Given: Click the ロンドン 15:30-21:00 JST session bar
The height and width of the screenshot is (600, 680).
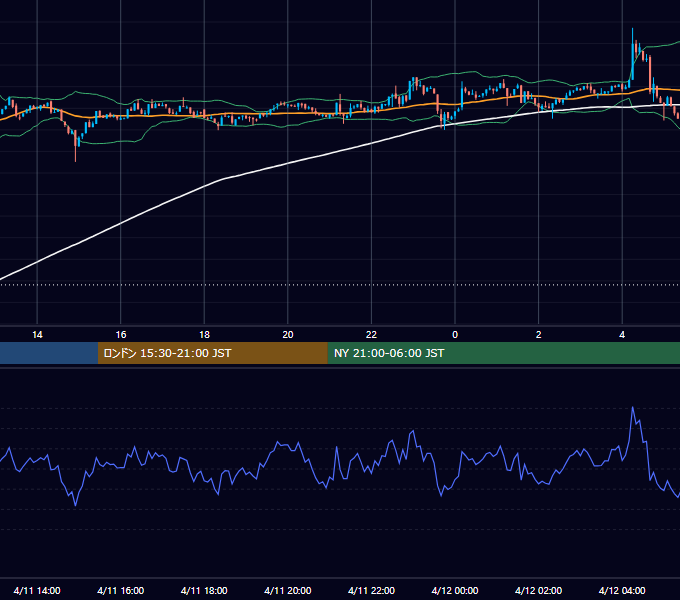Looking at the screenshot, I should pos(212,353).
